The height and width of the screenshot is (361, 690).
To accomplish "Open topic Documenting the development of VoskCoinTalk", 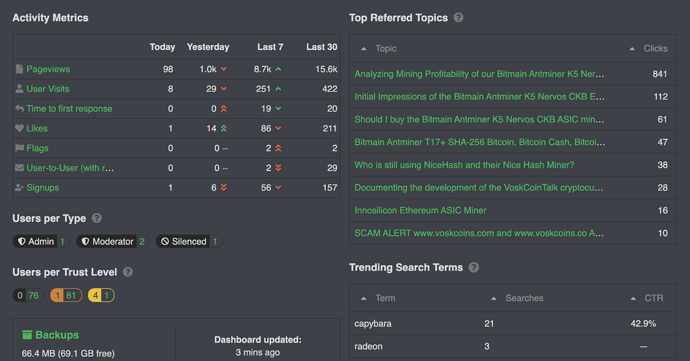I will coord(479,188).
